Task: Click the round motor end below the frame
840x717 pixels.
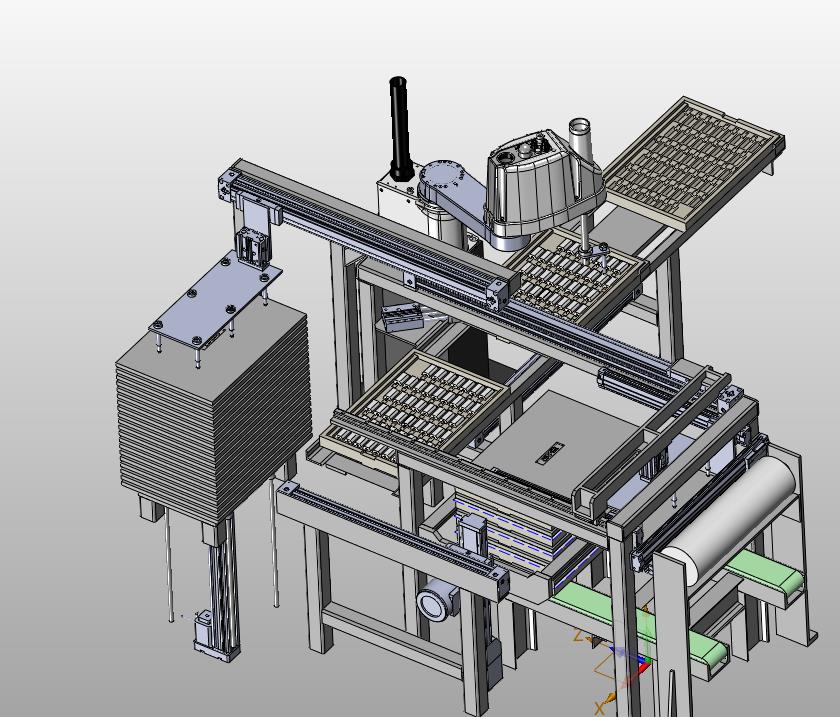Action: click(433, 604)
